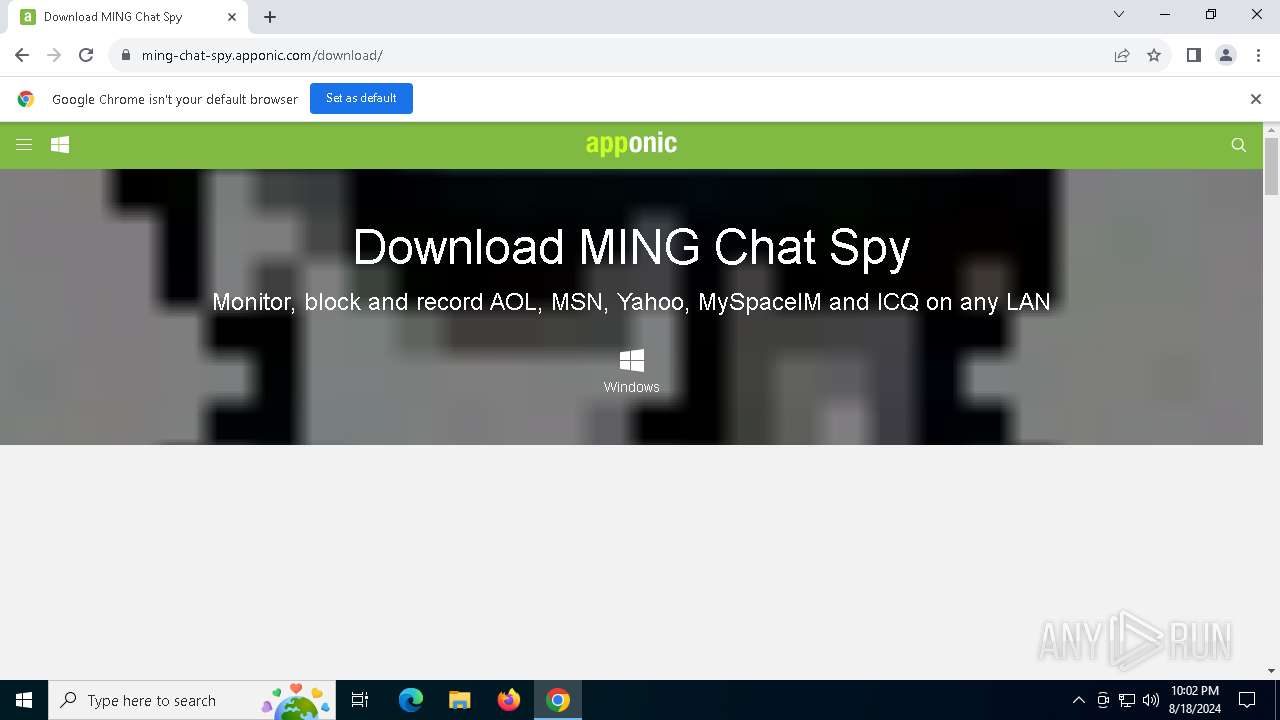Screen dimensions: 1280x720
Task: Open a new browser tab
Action: pos(270,17)
